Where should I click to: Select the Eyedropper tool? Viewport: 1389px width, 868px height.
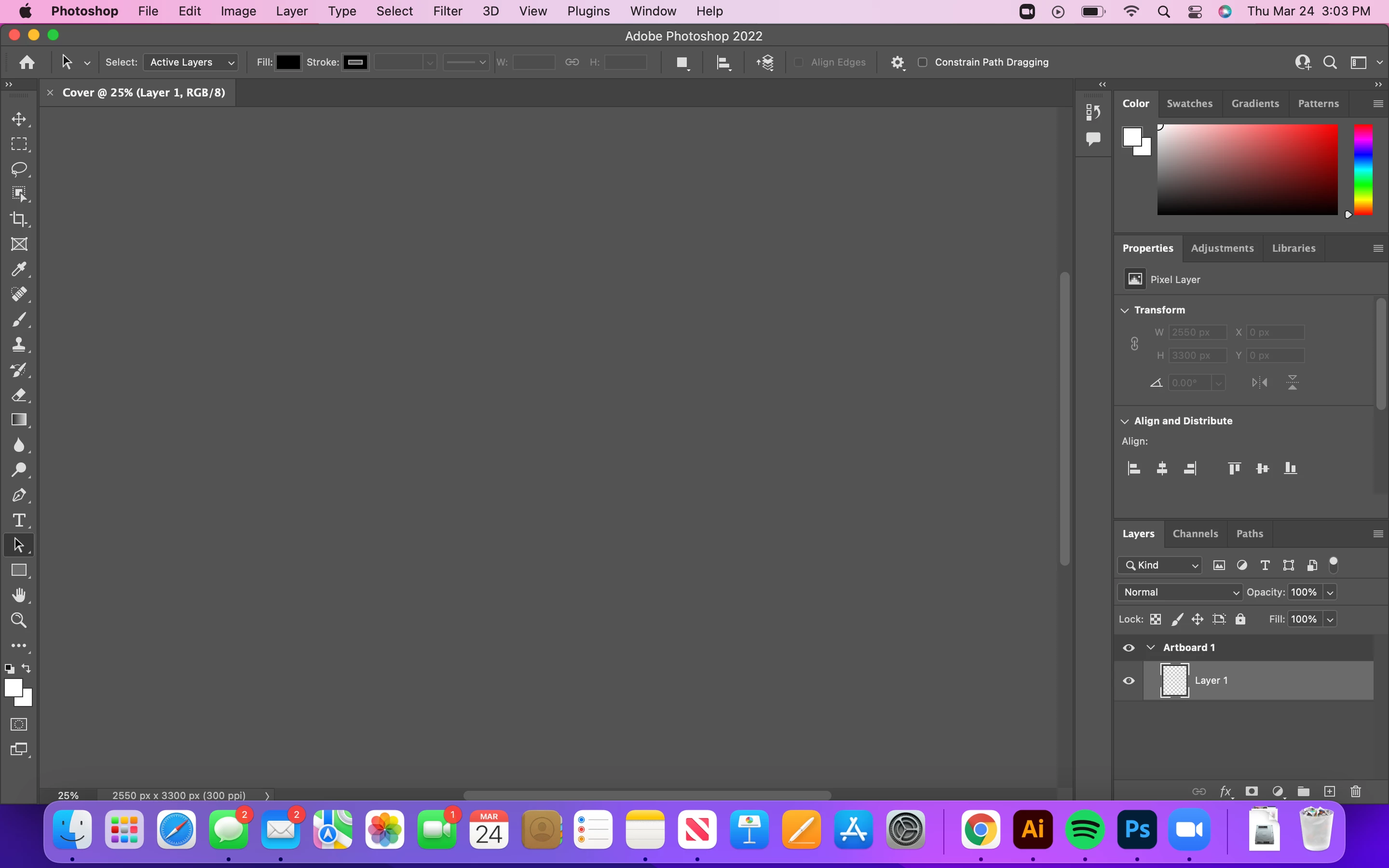point(19,269)
